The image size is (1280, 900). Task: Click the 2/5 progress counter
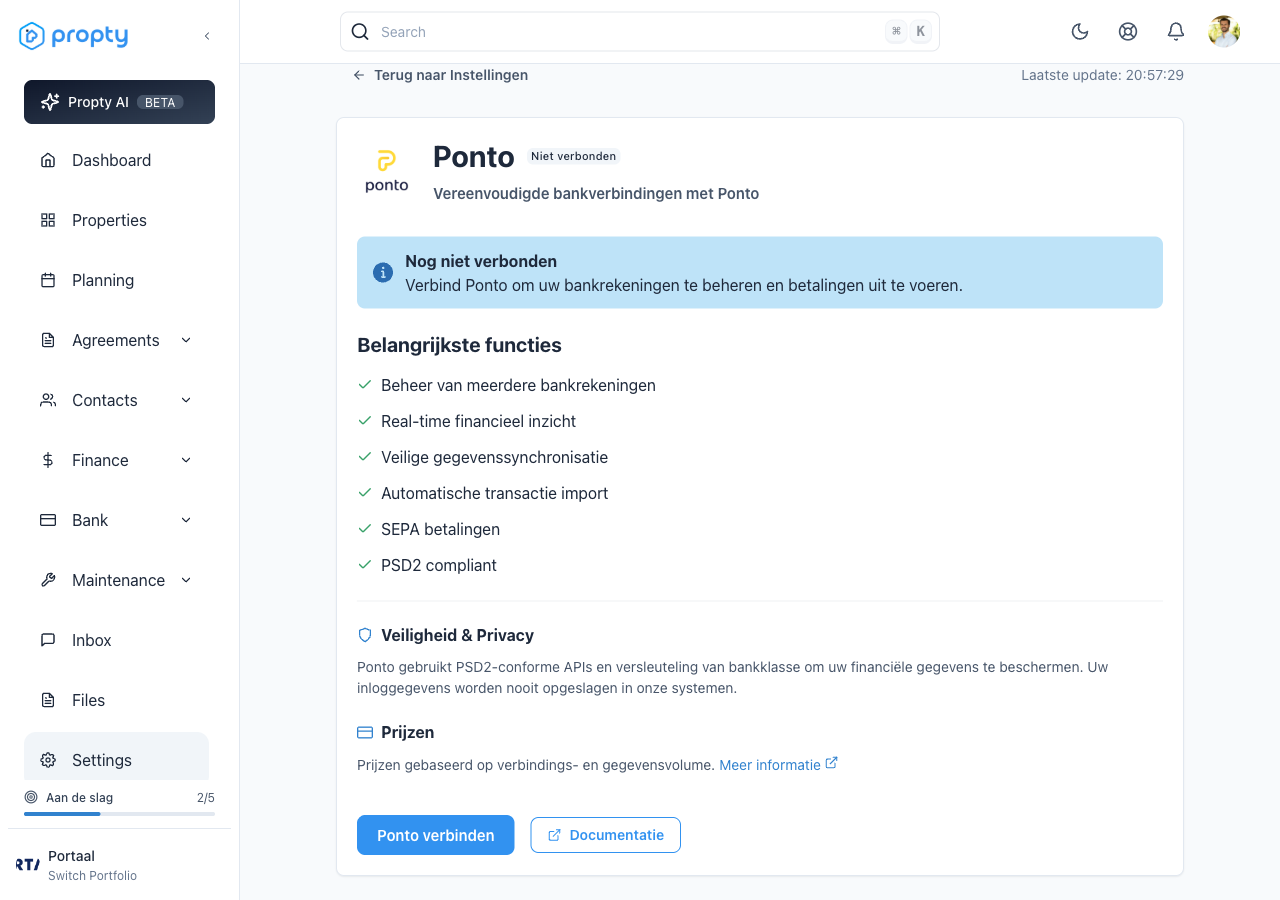click(206, 798)
